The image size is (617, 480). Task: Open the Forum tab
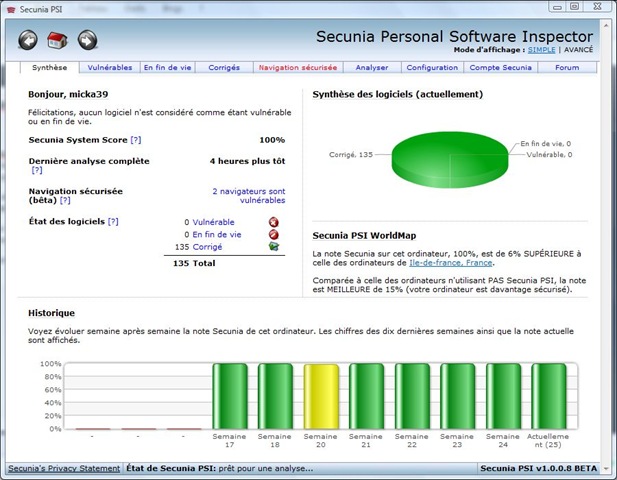pyautogui.click(x=567, y=68)
